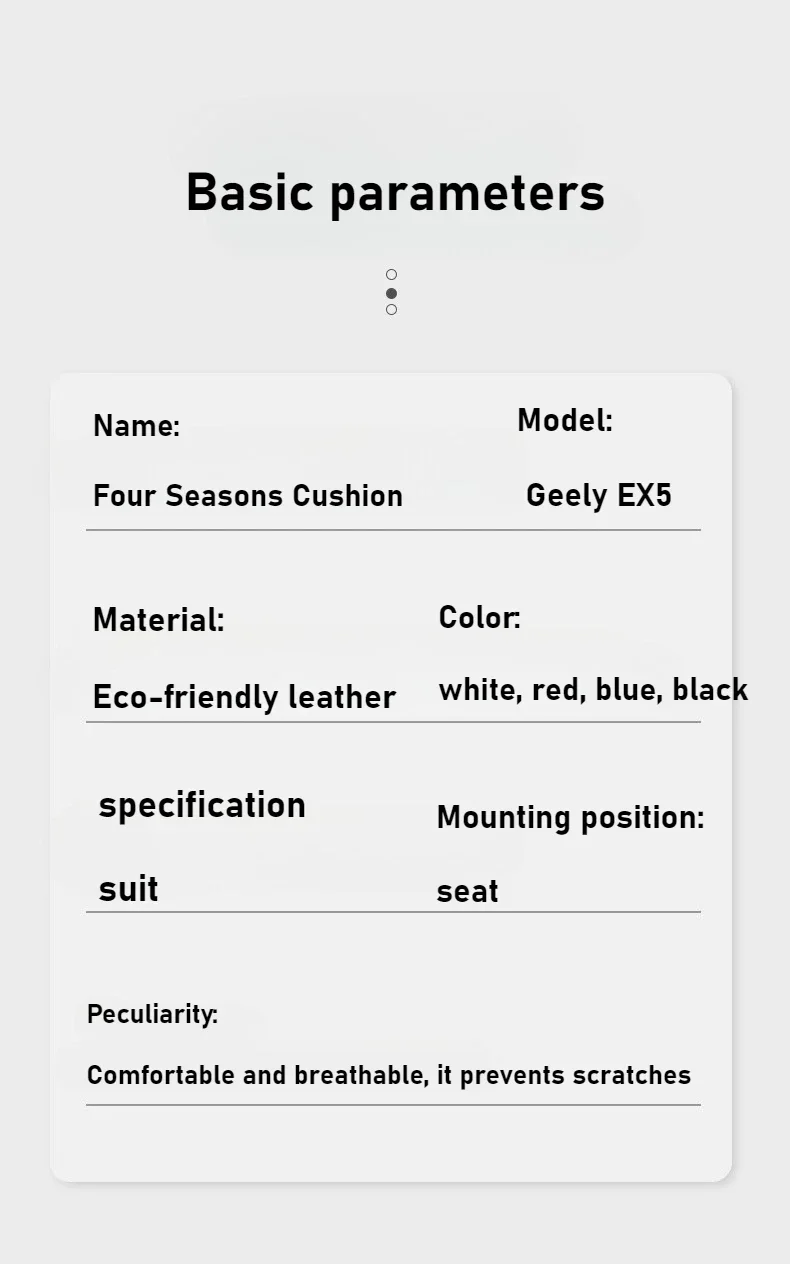The image size is (790, 1264).
Task: Click the Basic parameters heading
Action: coord(395,192)
